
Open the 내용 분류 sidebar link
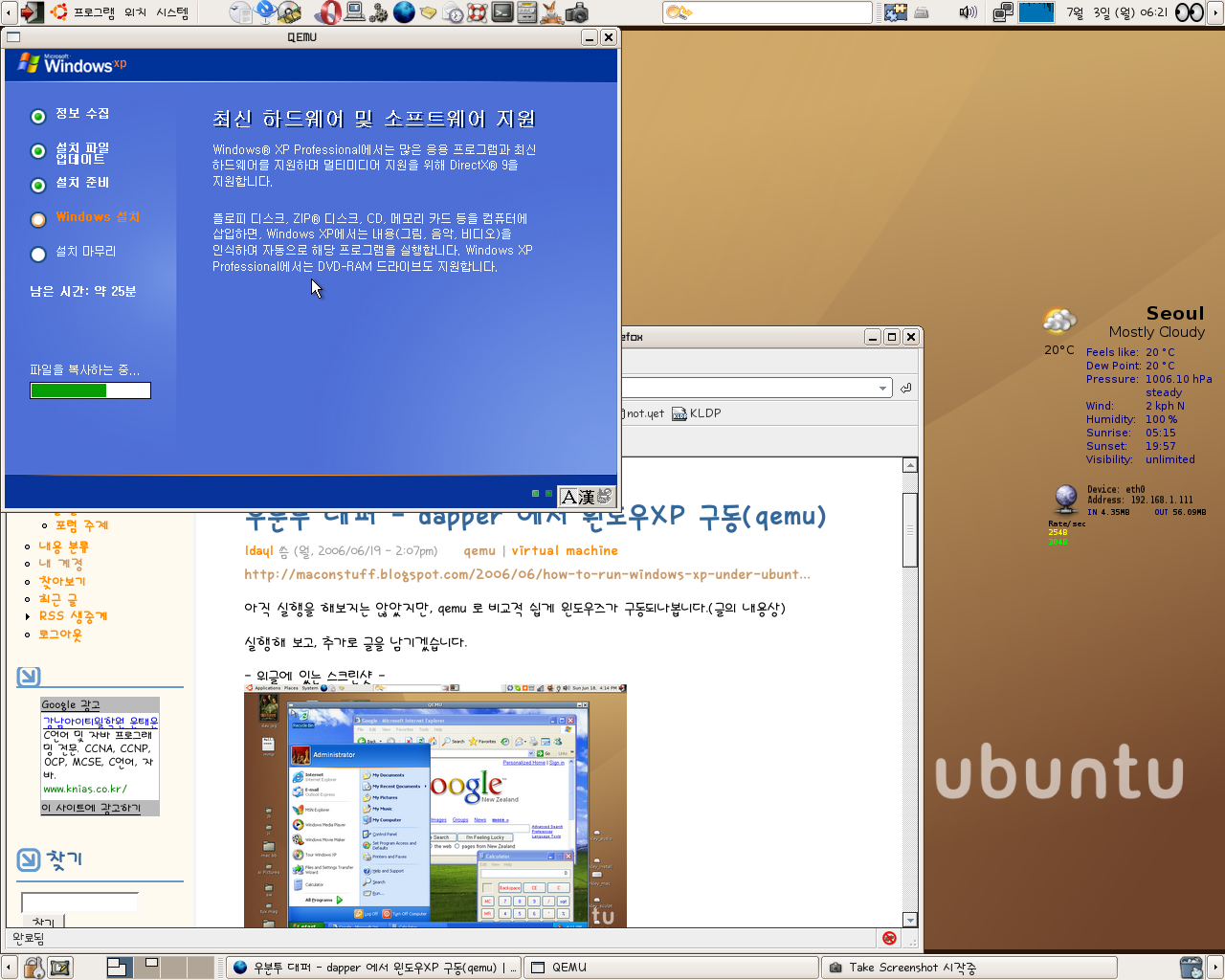point(64,546)
